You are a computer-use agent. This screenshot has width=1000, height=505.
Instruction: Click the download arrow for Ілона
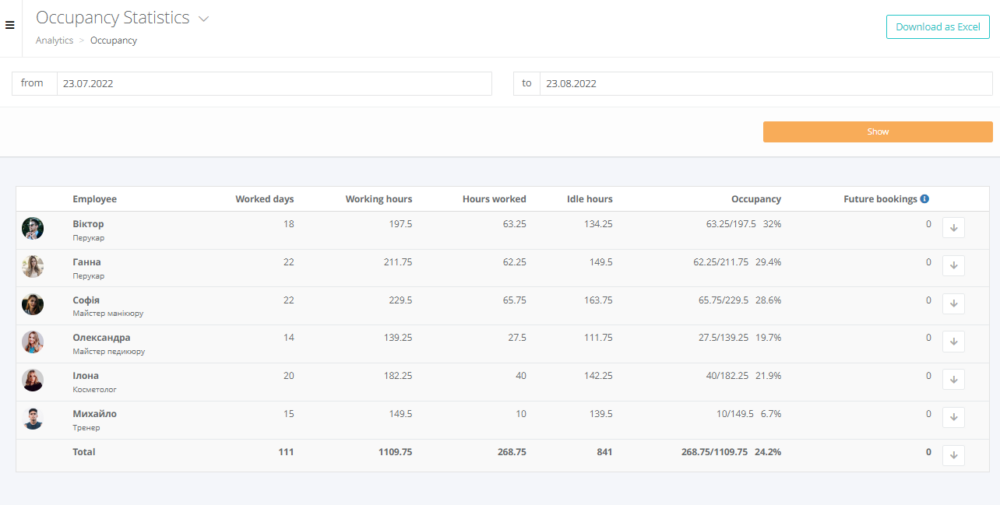(x=953, y=380)
